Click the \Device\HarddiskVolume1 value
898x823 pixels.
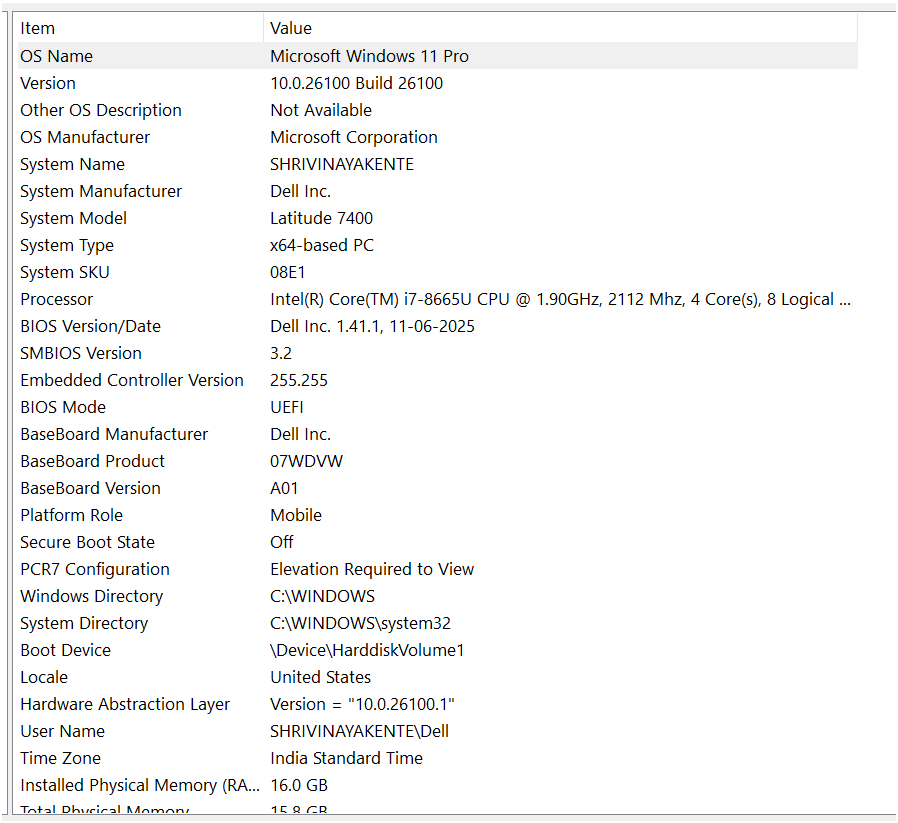pyautogui.click(x=367, y=650)
